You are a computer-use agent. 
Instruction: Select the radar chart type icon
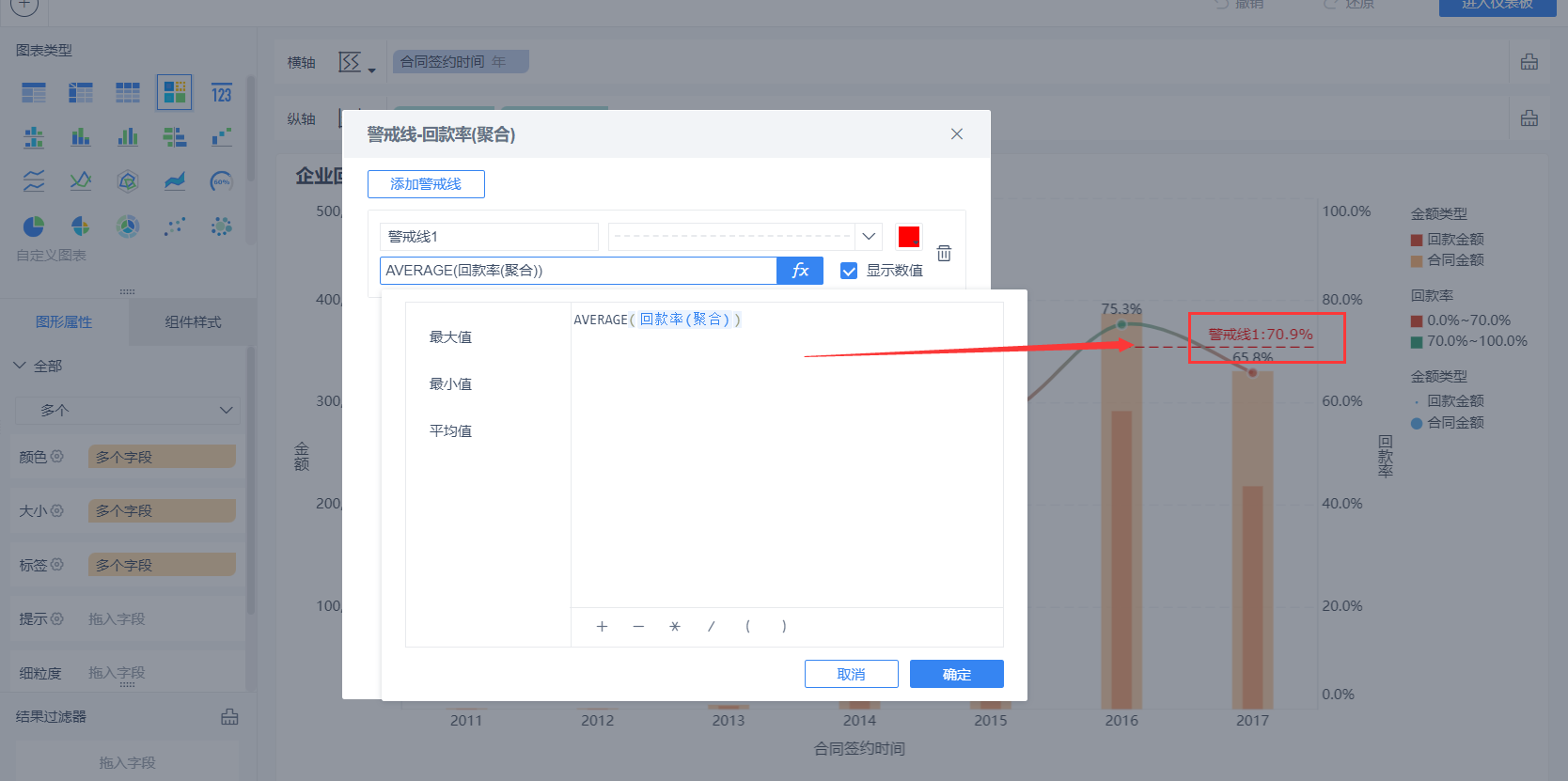point(128,180)
